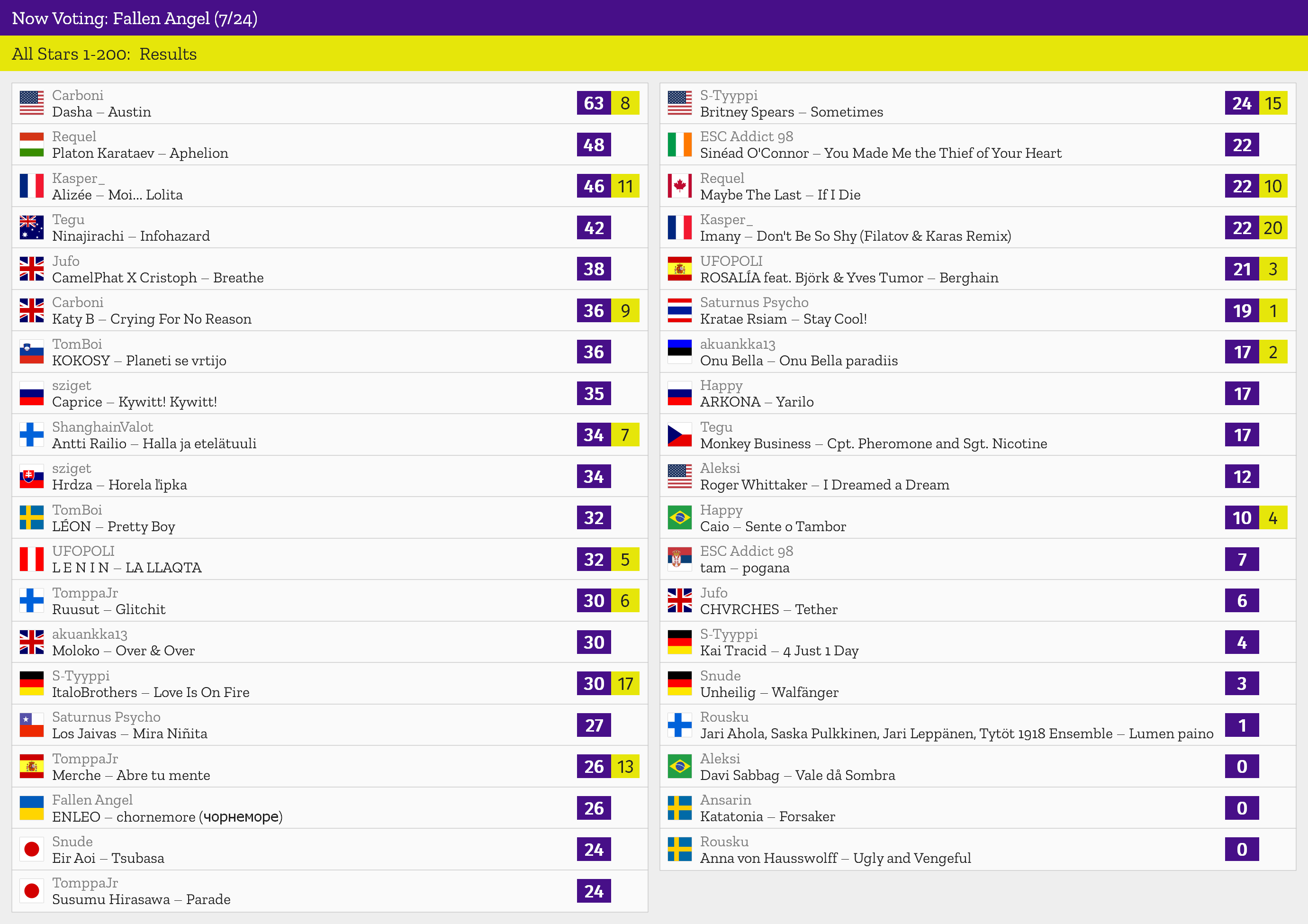Click the yellow 17 badge beside ItaloBrothers' score
The image size is (1308, 924).
coord(625,684)
